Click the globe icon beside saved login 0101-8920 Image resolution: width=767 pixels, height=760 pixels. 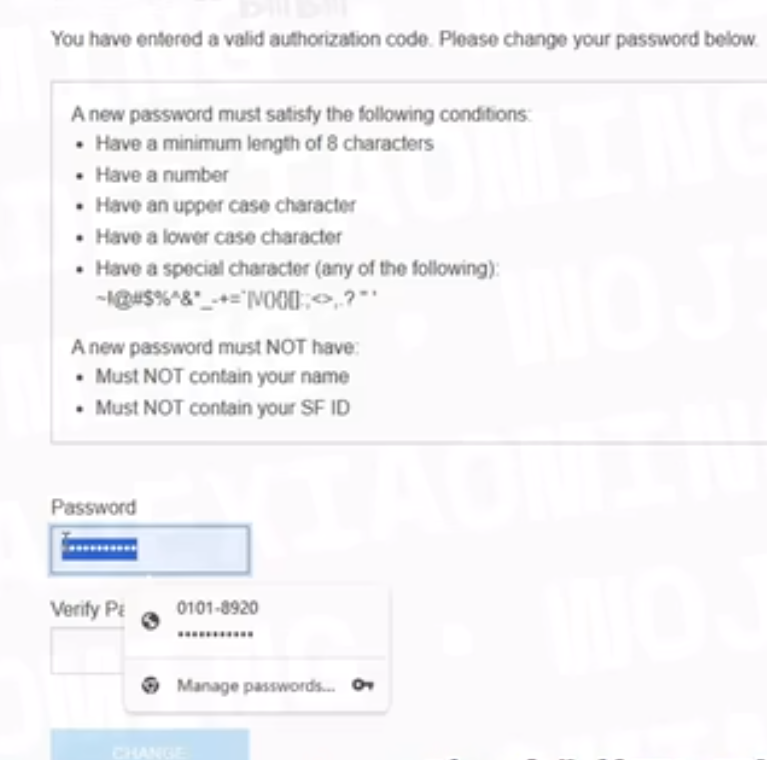[x=151, y=621]
